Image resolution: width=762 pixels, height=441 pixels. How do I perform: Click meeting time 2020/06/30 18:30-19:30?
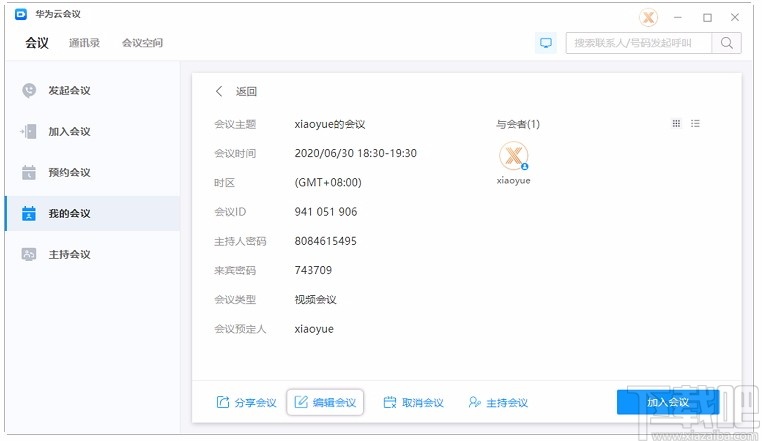point(356,154)
